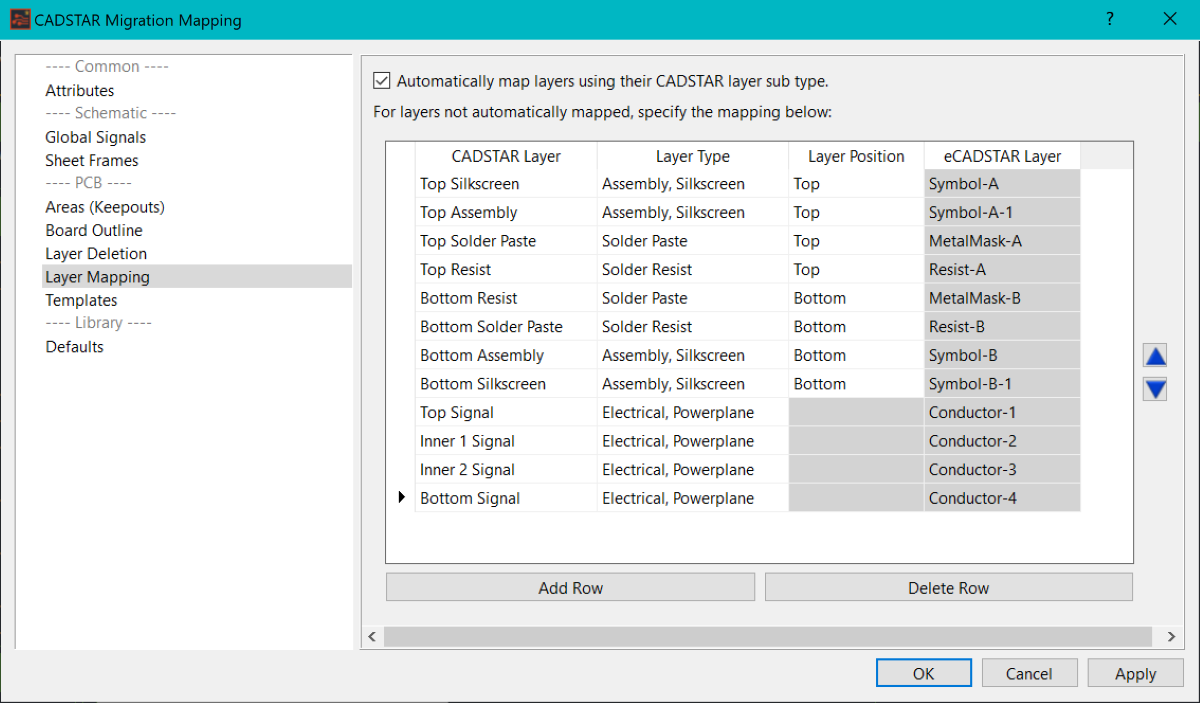
Task: Click the CADSTAR application icon in title bar
Action: point(19,19)
